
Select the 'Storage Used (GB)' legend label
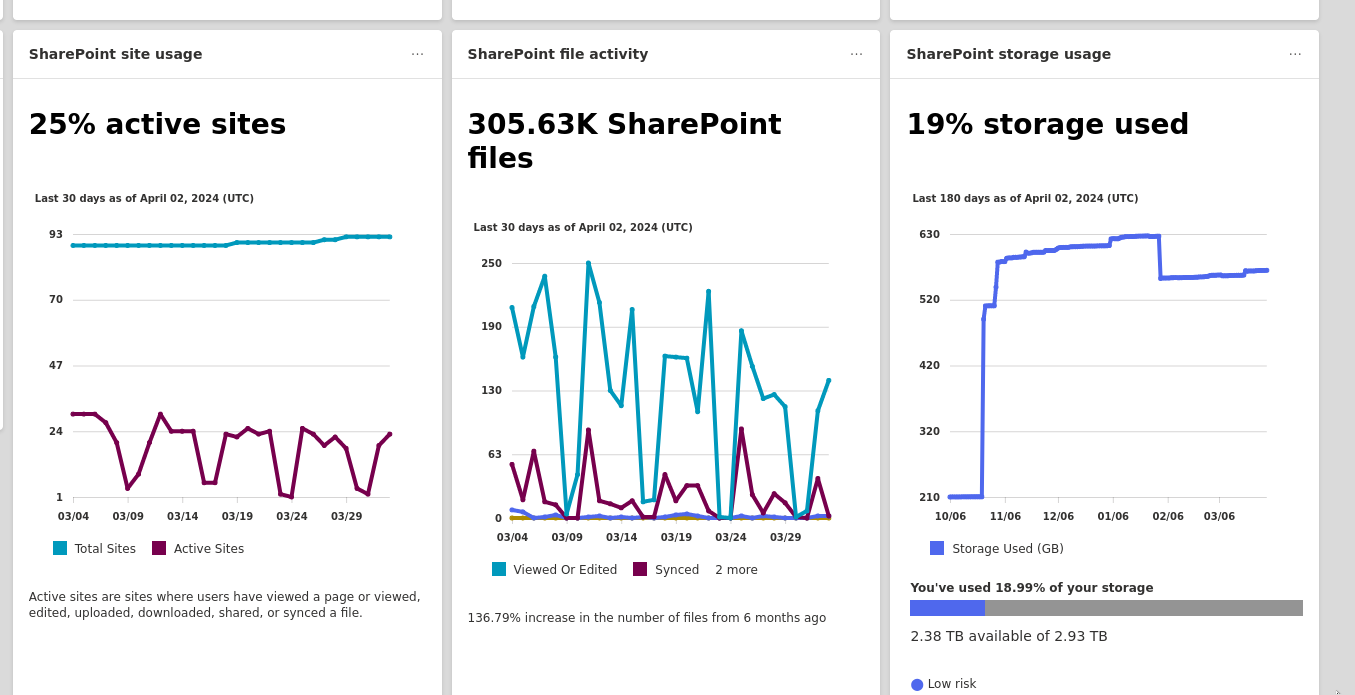pos(1008,549)
